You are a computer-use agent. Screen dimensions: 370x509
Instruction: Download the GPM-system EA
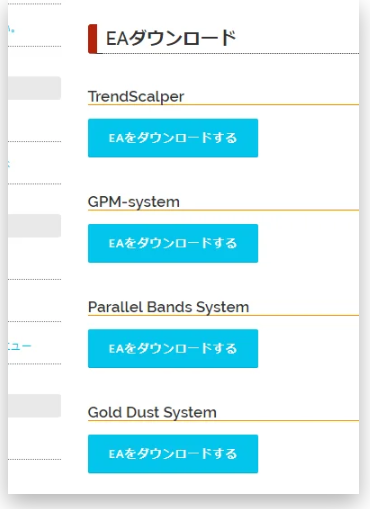tap(173, 243)
